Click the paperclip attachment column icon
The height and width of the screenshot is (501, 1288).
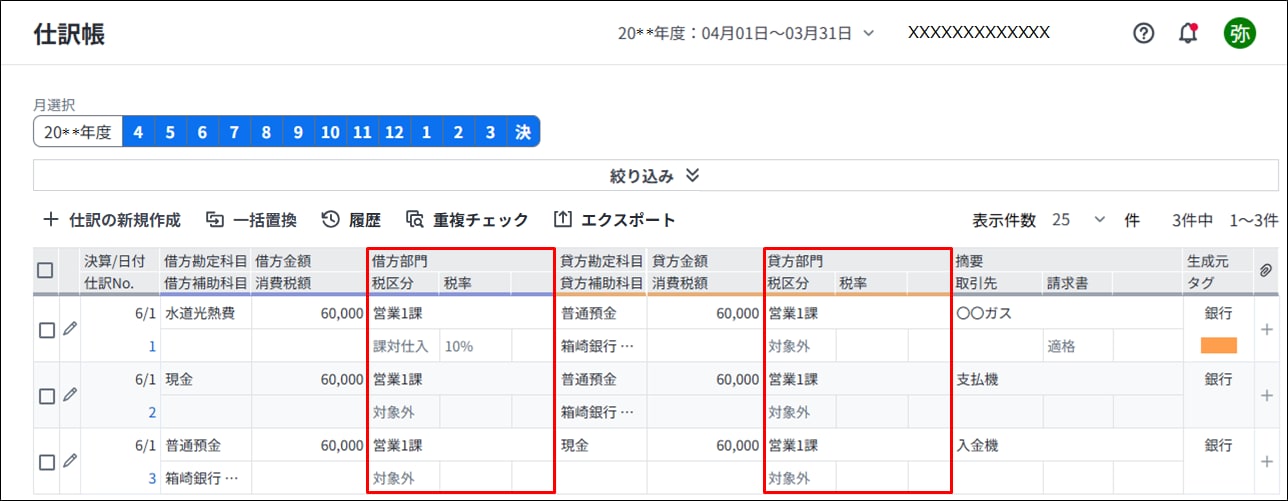point(1266,271)
